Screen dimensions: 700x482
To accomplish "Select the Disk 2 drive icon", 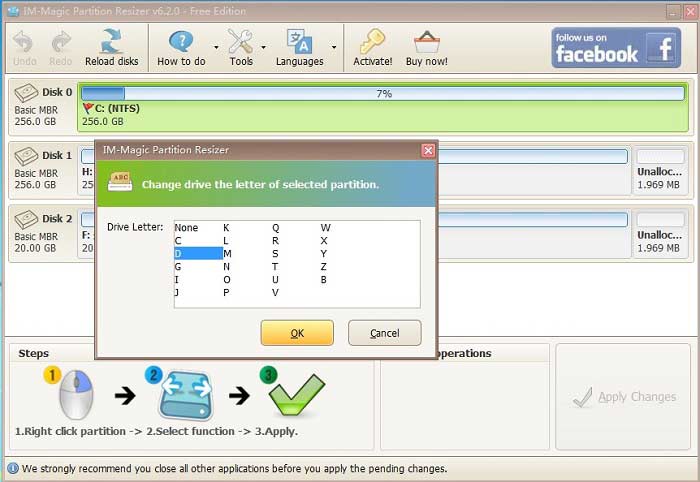I will click(26, 220).
